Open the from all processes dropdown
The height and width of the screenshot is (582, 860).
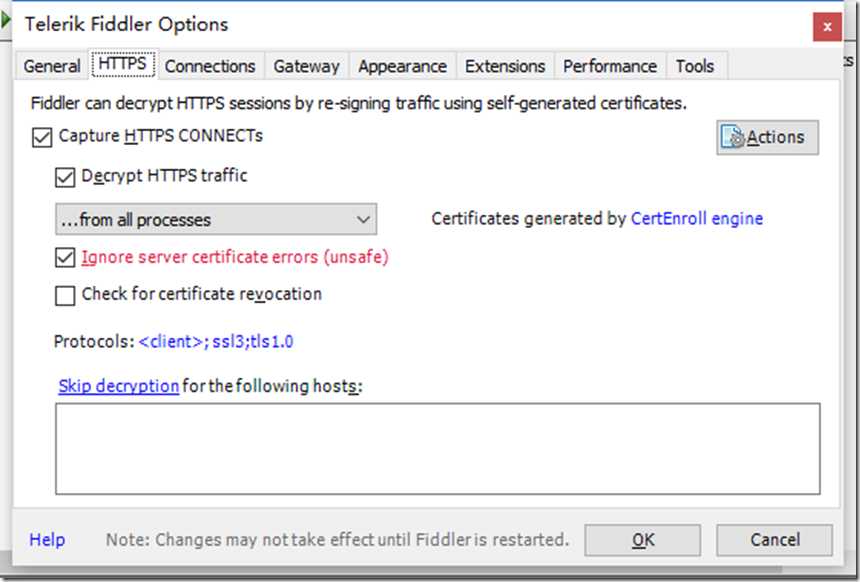click(216, 219)
